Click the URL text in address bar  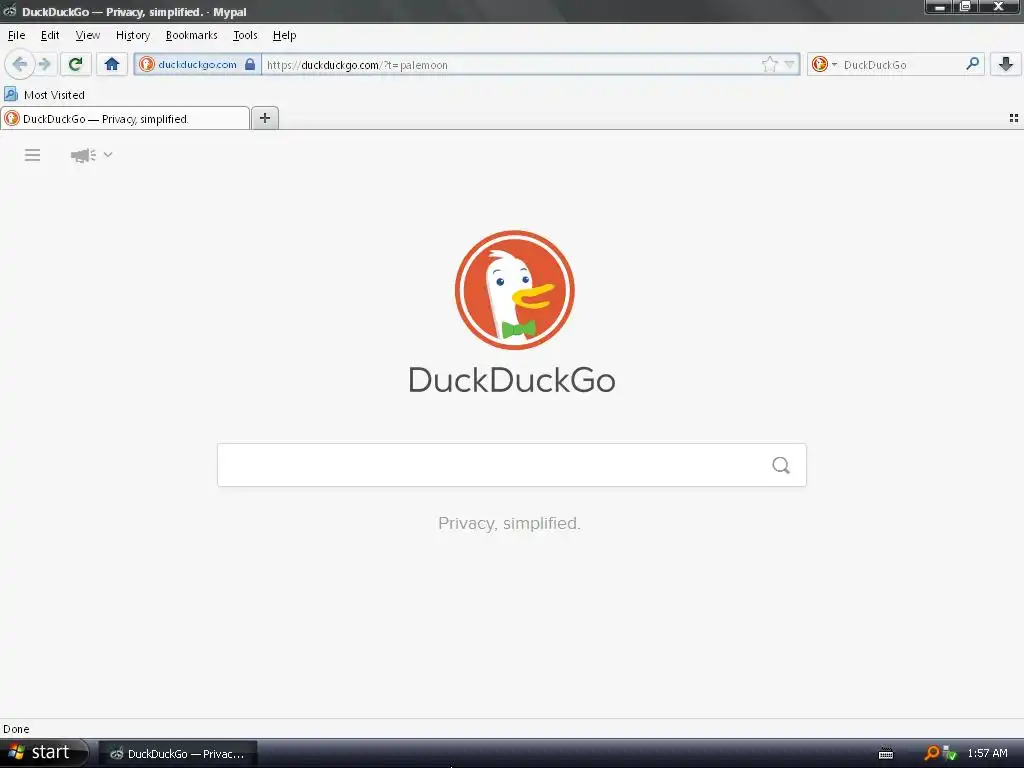tap(357, 65)
